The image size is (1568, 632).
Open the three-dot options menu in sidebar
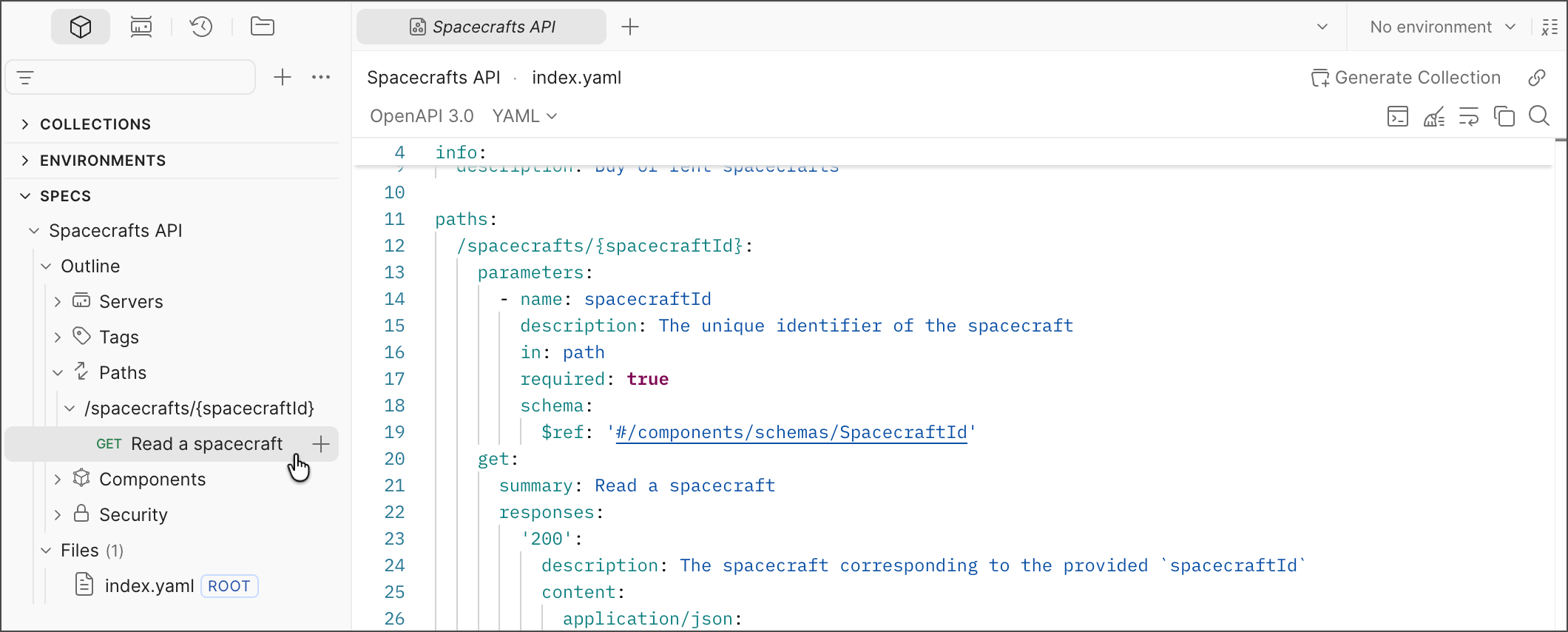coord(321,77)
